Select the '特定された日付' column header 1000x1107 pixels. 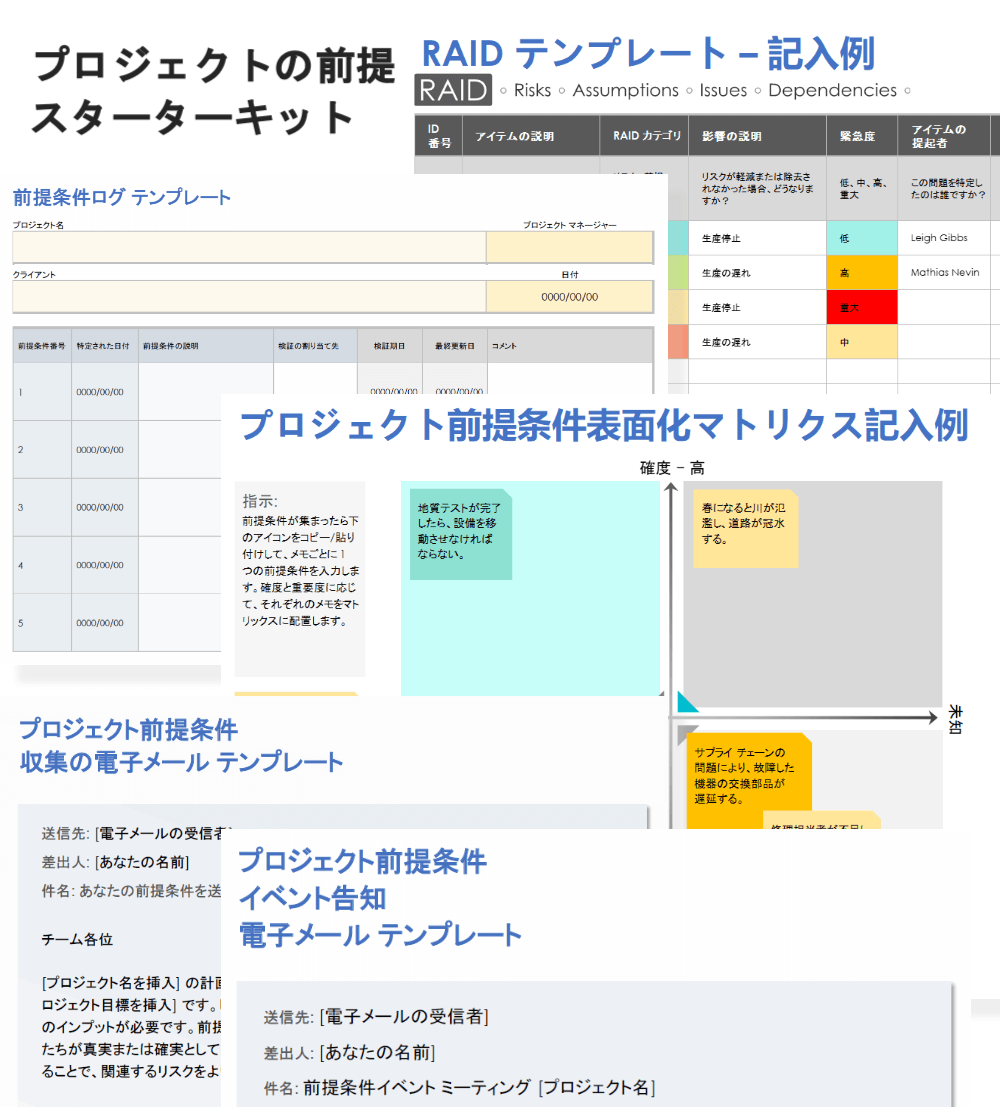pos(105,346)
